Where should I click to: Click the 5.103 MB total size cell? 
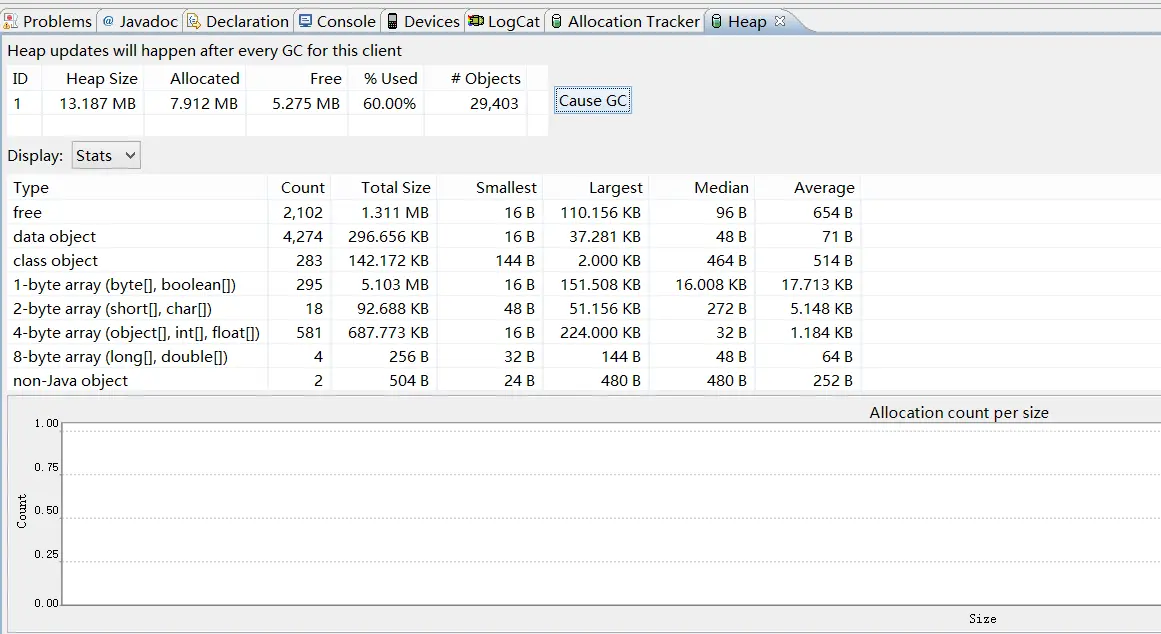pyautogui.click(x=395, y=284)
